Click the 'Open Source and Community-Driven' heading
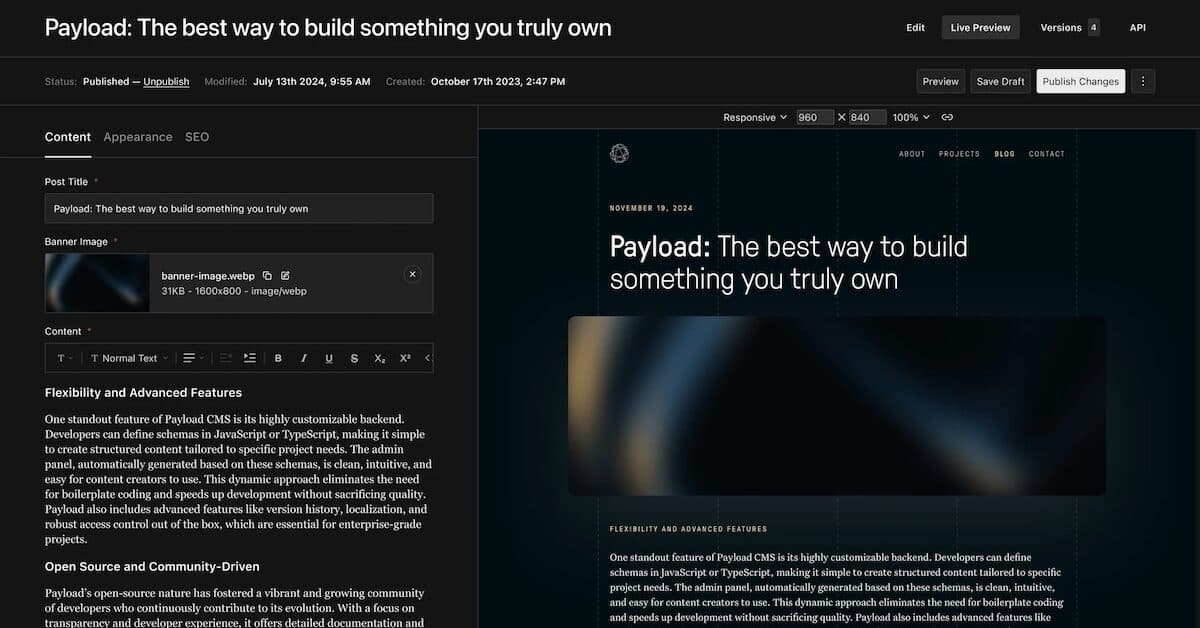The image size is (1200, 628). [152, 566]
